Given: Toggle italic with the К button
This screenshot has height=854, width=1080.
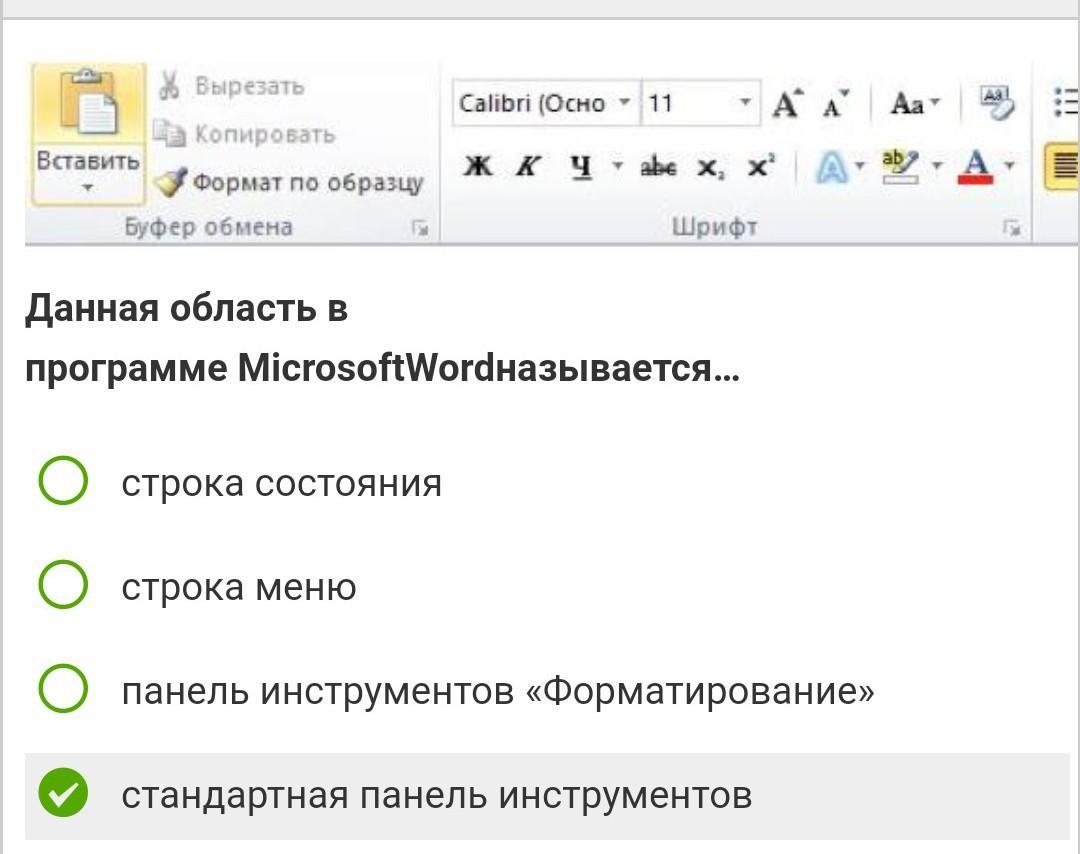Looking at the screenshot, I should click(x=528, y=166).
